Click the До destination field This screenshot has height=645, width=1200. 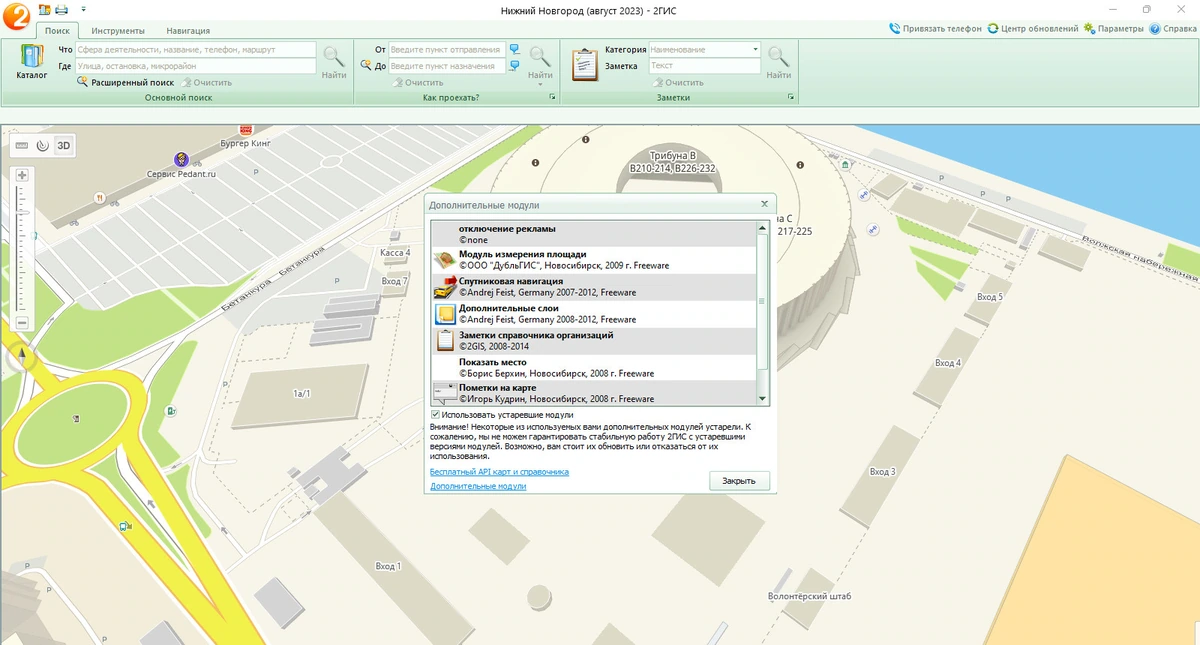point(445,66)
